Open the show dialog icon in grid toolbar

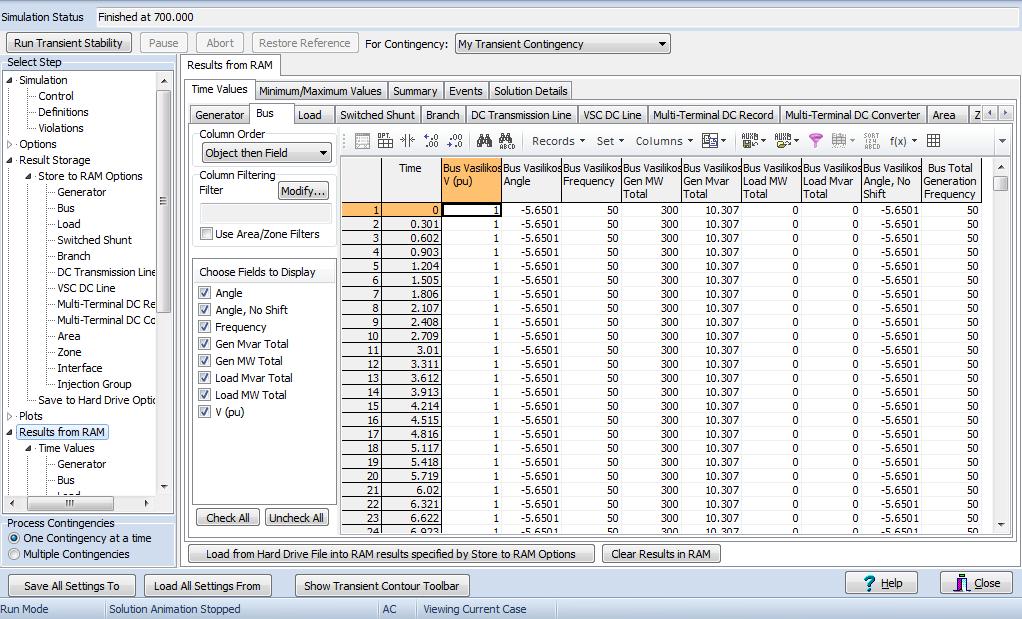362,141
